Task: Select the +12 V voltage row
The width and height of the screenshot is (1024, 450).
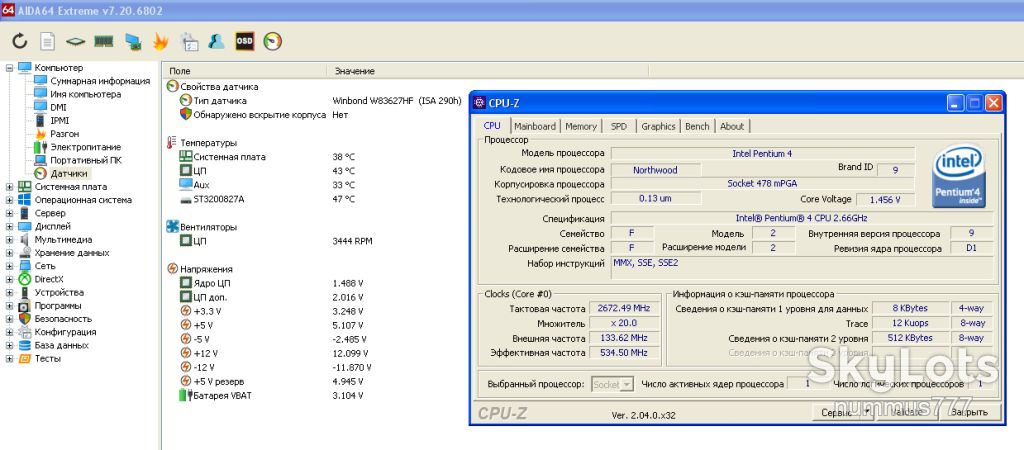Action: tap(273, 353)
